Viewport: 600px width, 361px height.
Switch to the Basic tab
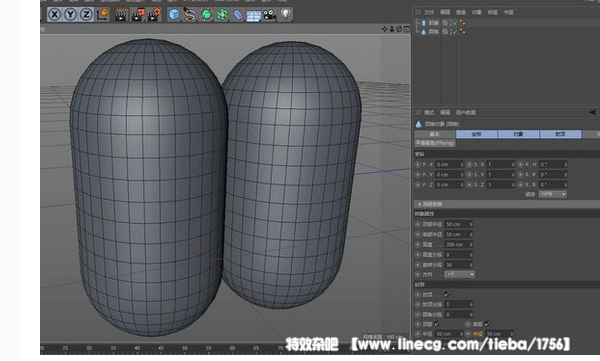(x=435, y=134)
